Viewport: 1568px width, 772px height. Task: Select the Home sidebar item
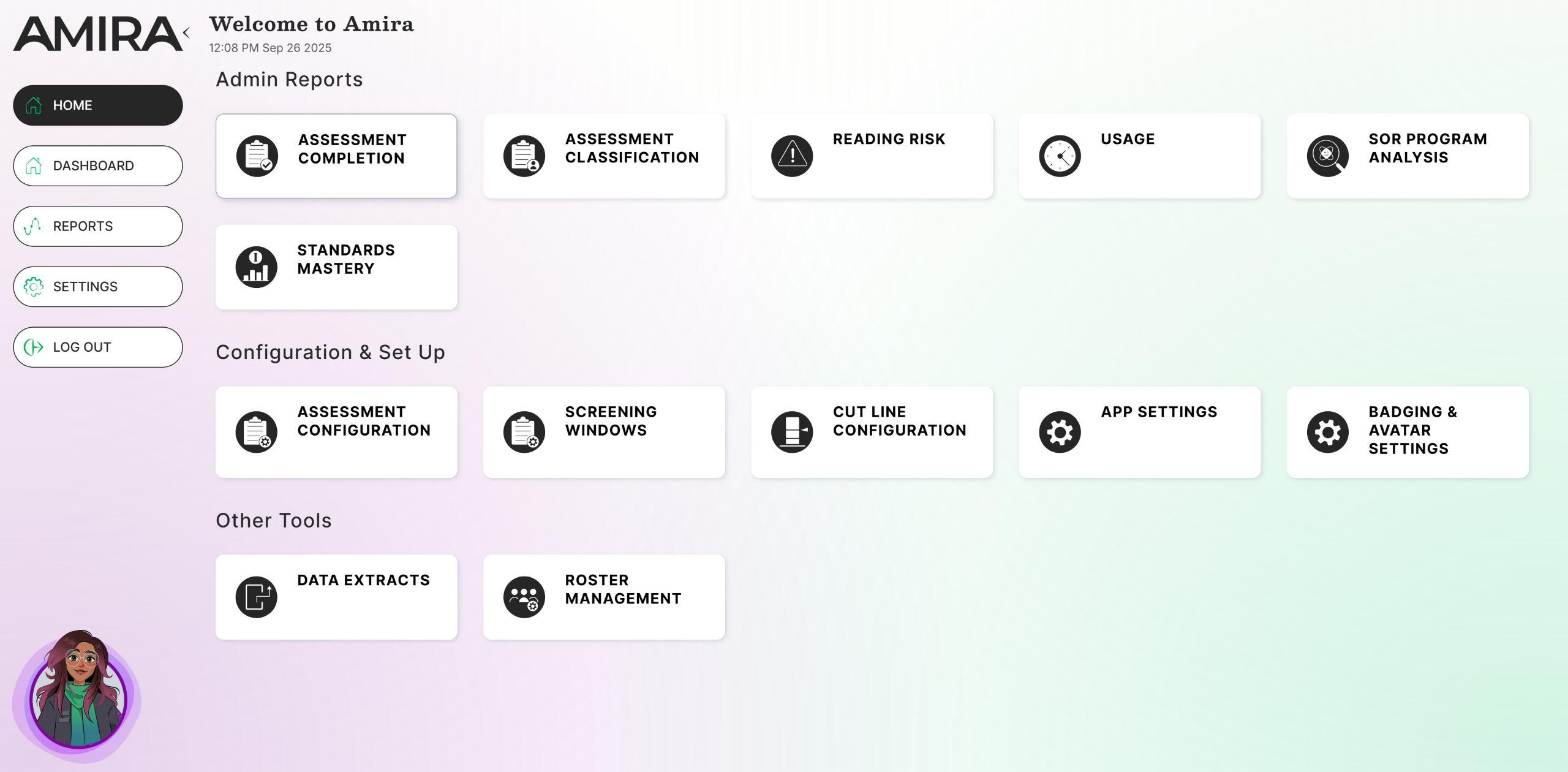[98, 105]
